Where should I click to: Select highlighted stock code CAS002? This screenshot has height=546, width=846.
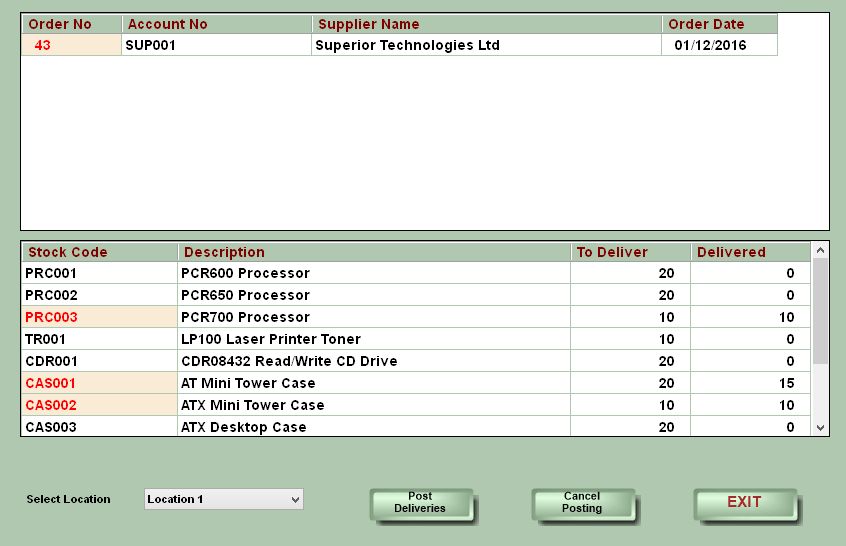[99, 405]
